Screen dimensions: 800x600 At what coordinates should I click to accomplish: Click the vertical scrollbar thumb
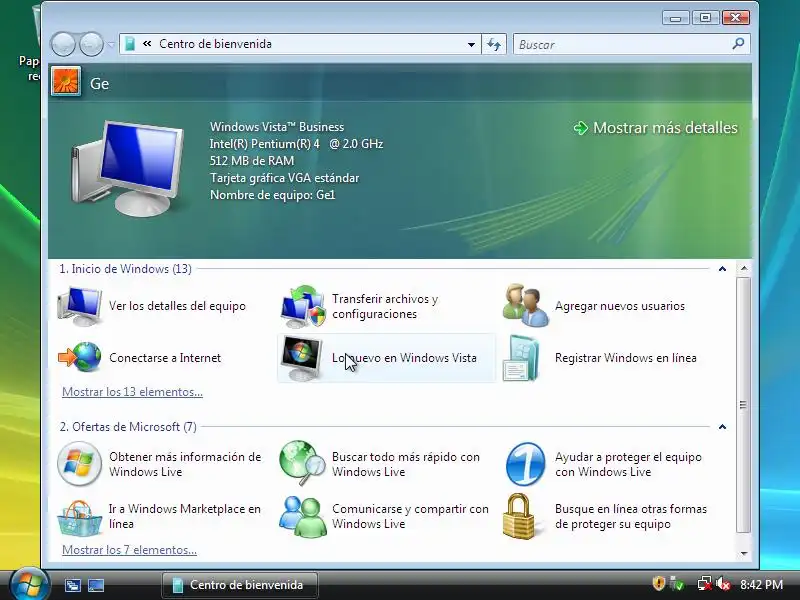(744, 405)
